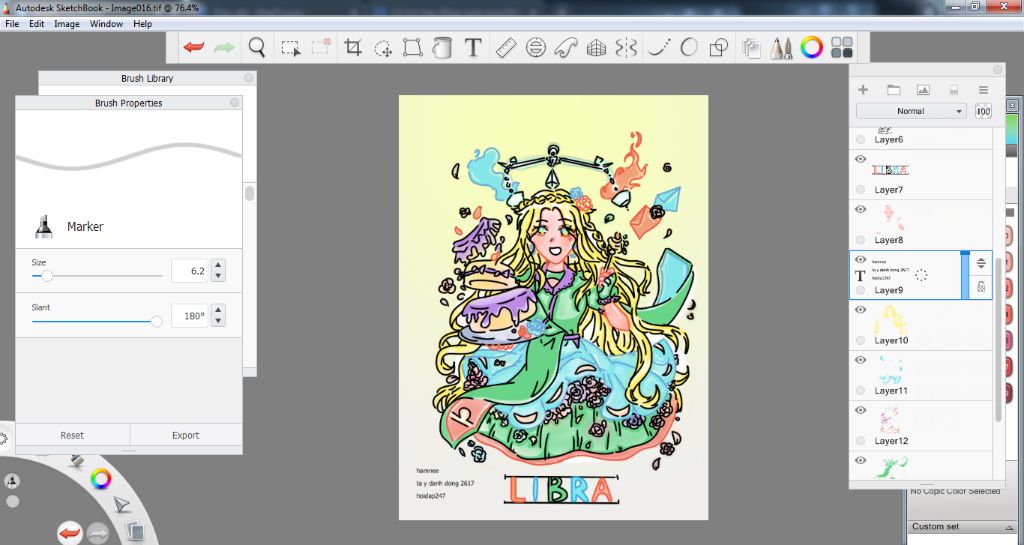
Task: Open layers panel menu icon
Action: [983, 89]
